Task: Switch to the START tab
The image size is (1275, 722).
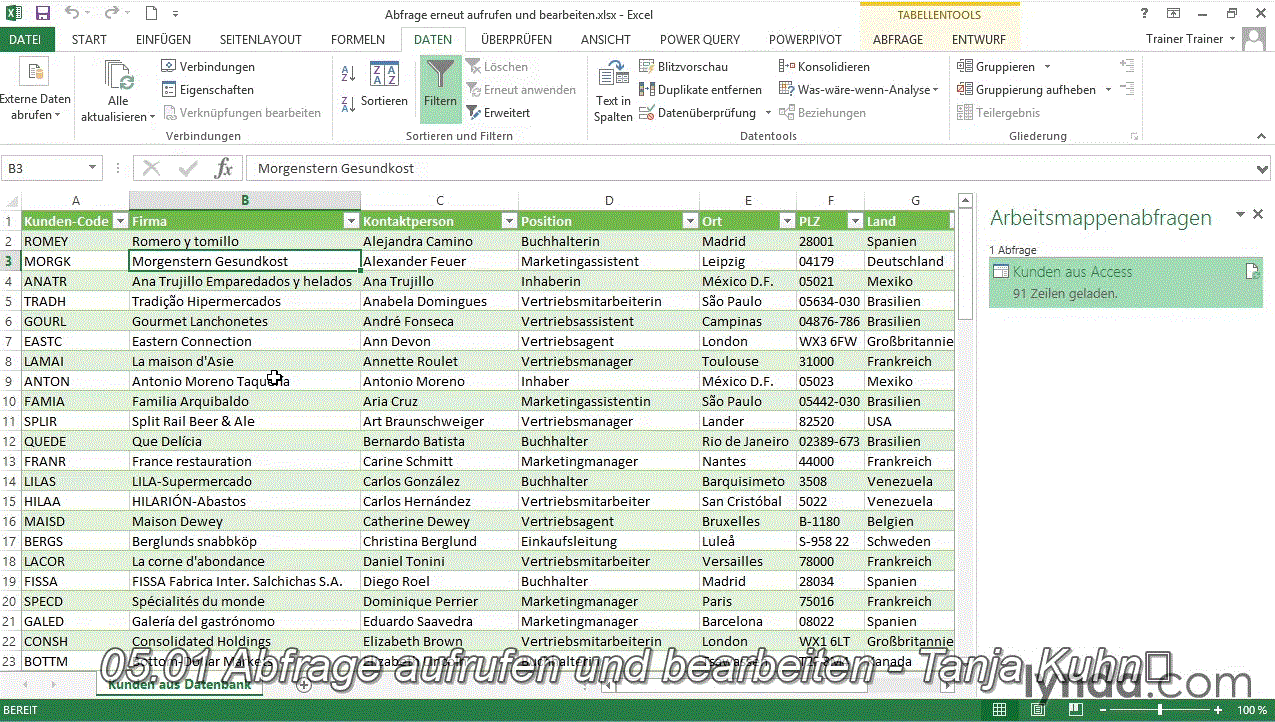Action: [89, 40]
